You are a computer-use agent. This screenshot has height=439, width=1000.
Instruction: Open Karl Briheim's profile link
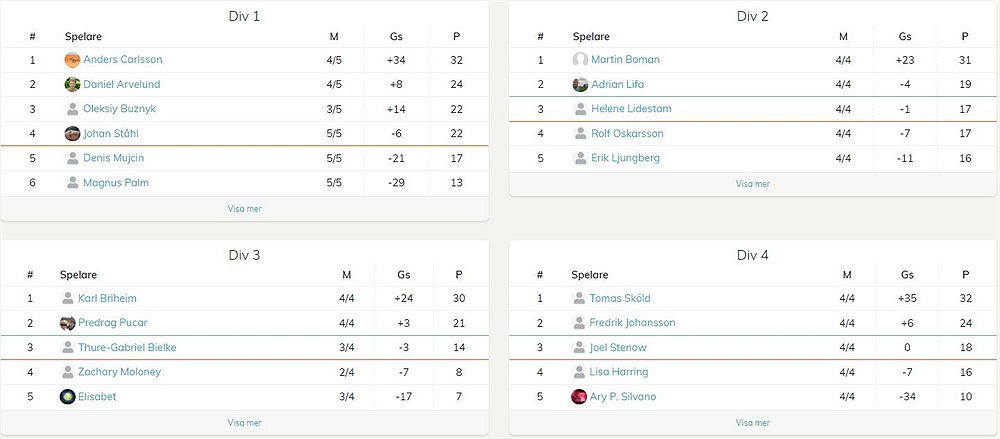107,299
